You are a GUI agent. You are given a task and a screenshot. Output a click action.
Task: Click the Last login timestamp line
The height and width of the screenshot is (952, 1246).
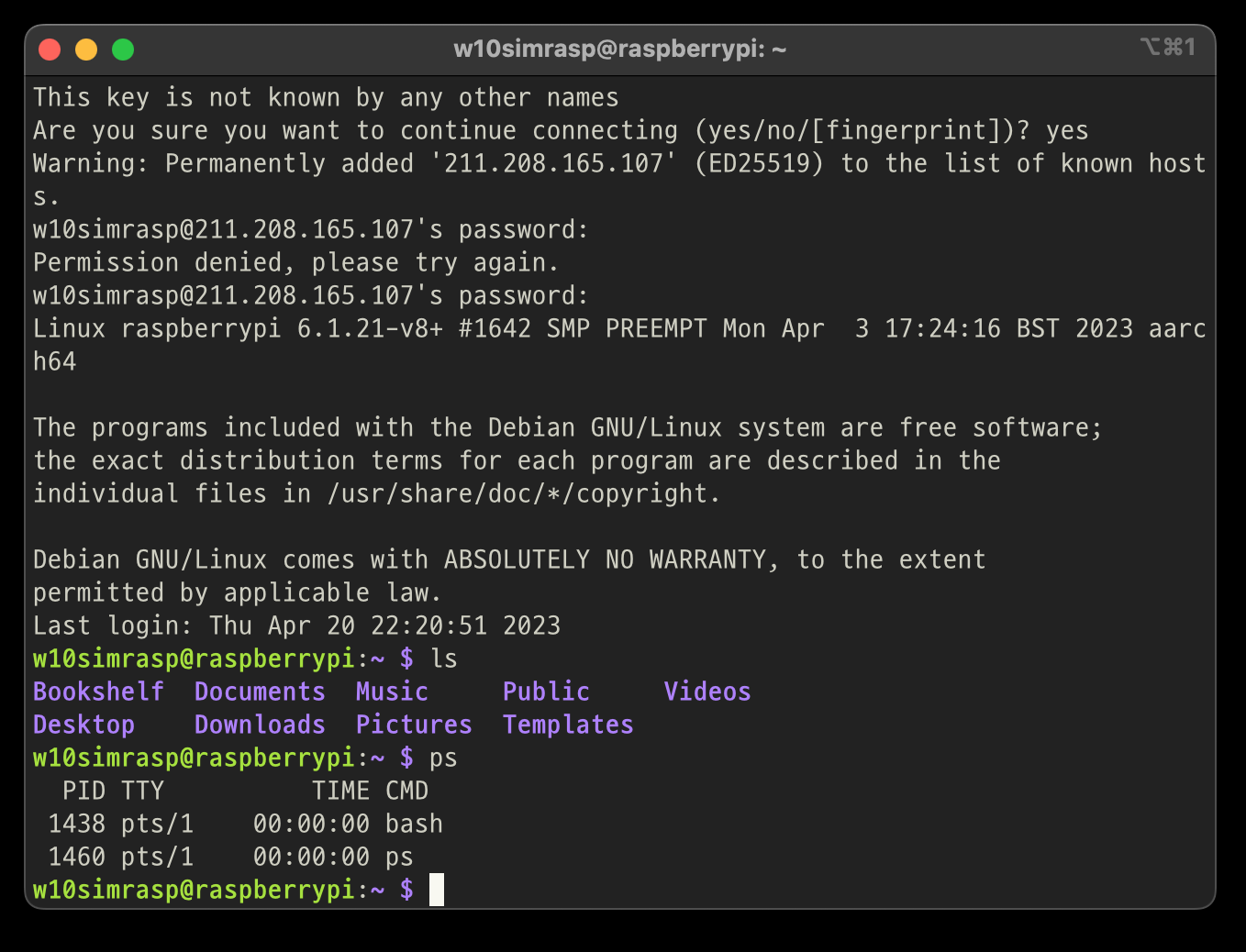296,625
